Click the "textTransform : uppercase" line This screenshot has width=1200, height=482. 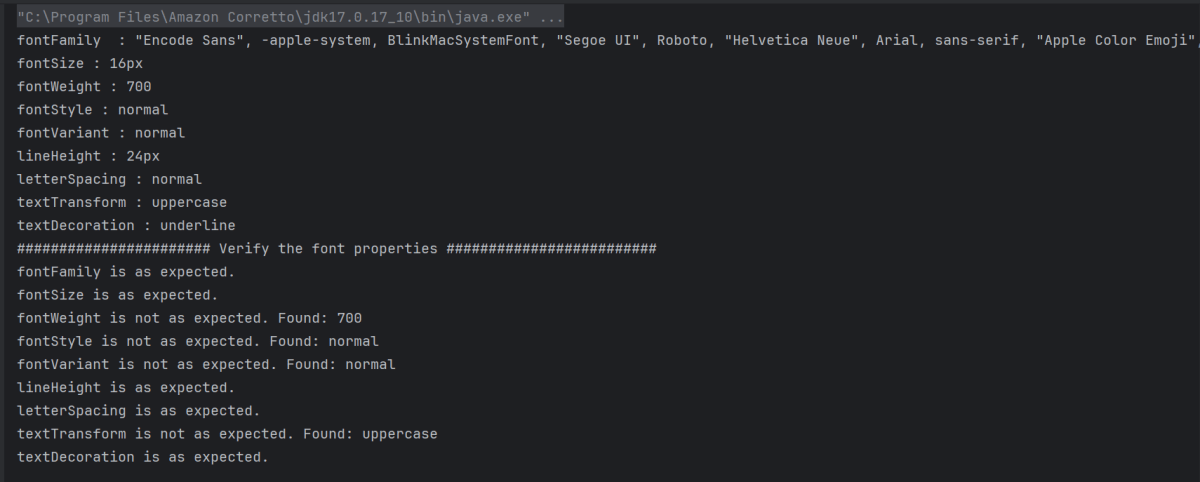pos(122,202)
